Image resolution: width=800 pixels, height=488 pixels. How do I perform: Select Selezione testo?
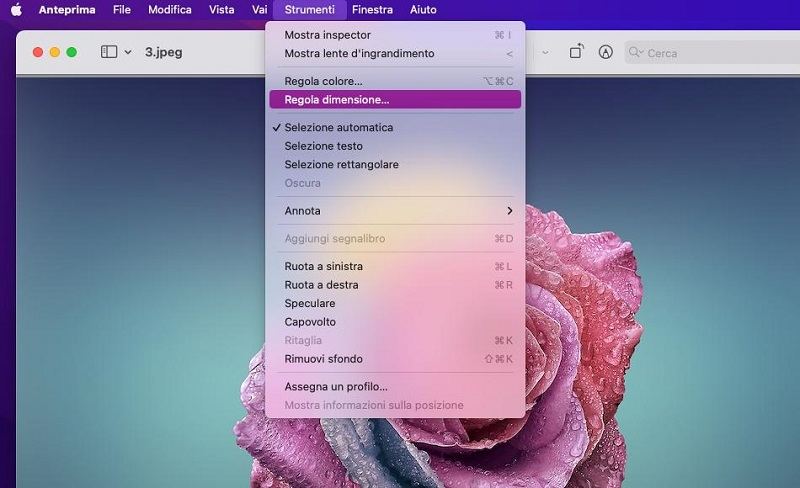(x=395, y=146)
